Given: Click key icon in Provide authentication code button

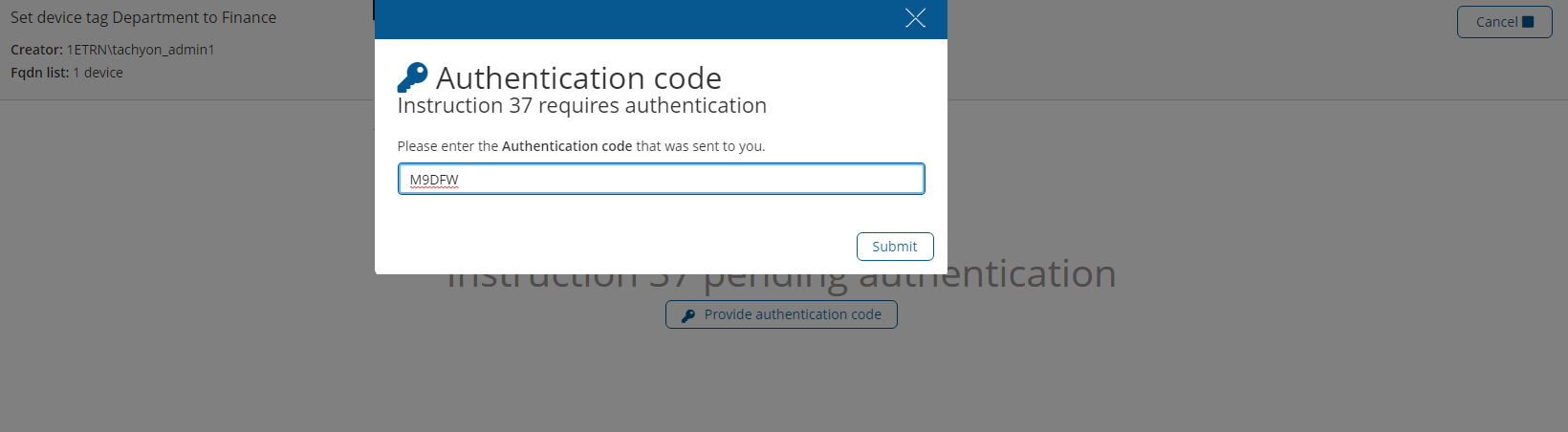Looking at the screenshot, I should (x=688, y=315).
